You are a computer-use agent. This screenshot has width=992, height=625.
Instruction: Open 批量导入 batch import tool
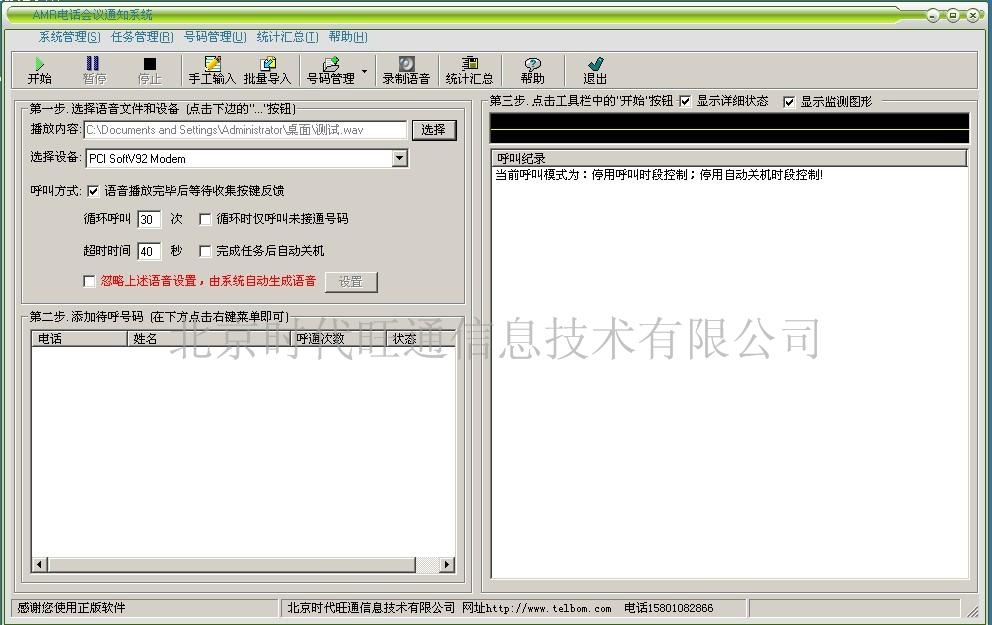[267, 70]
